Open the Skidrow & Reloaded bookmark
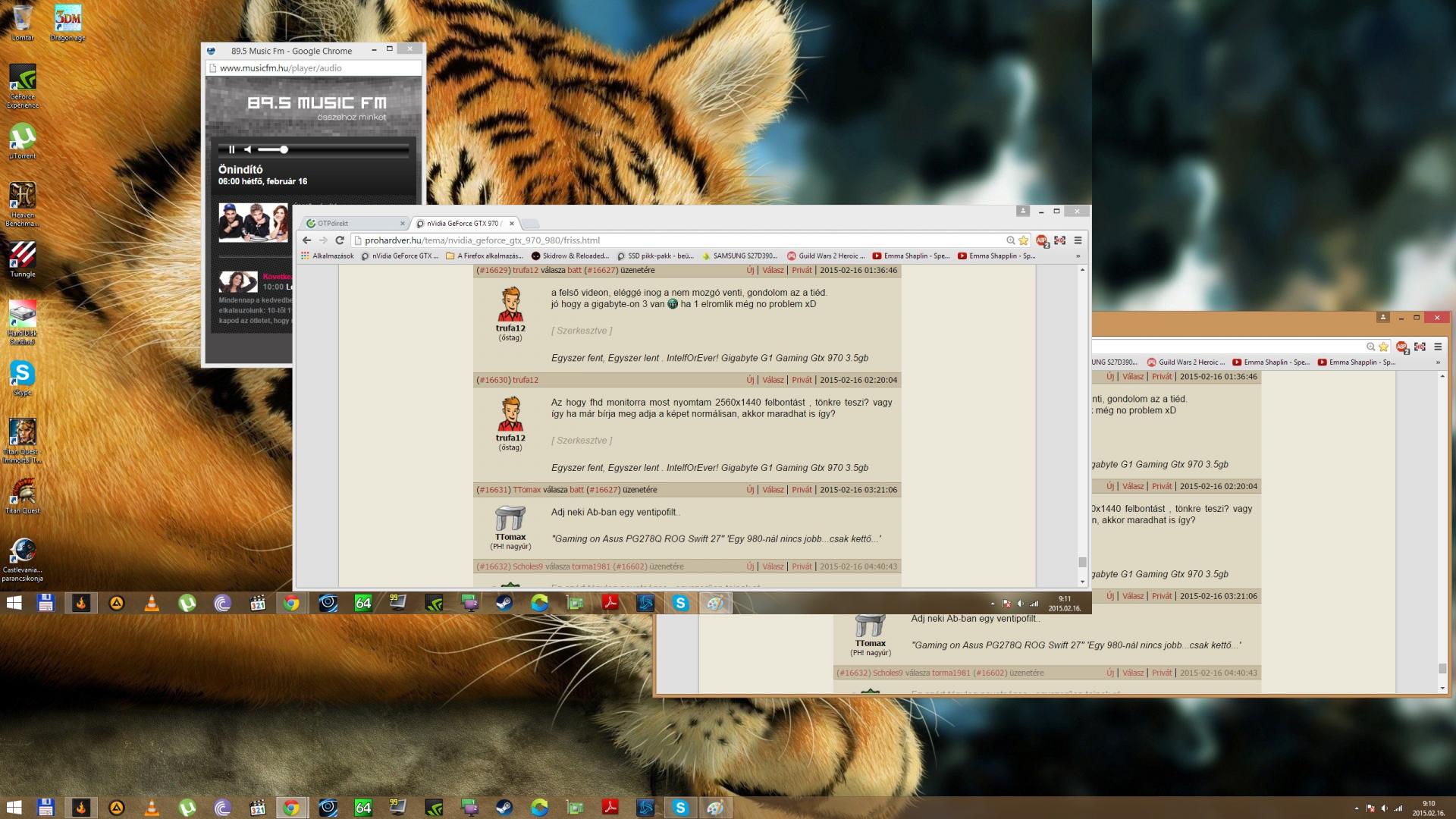This screenshot has height=819, width=1456. tap(570, 256)
